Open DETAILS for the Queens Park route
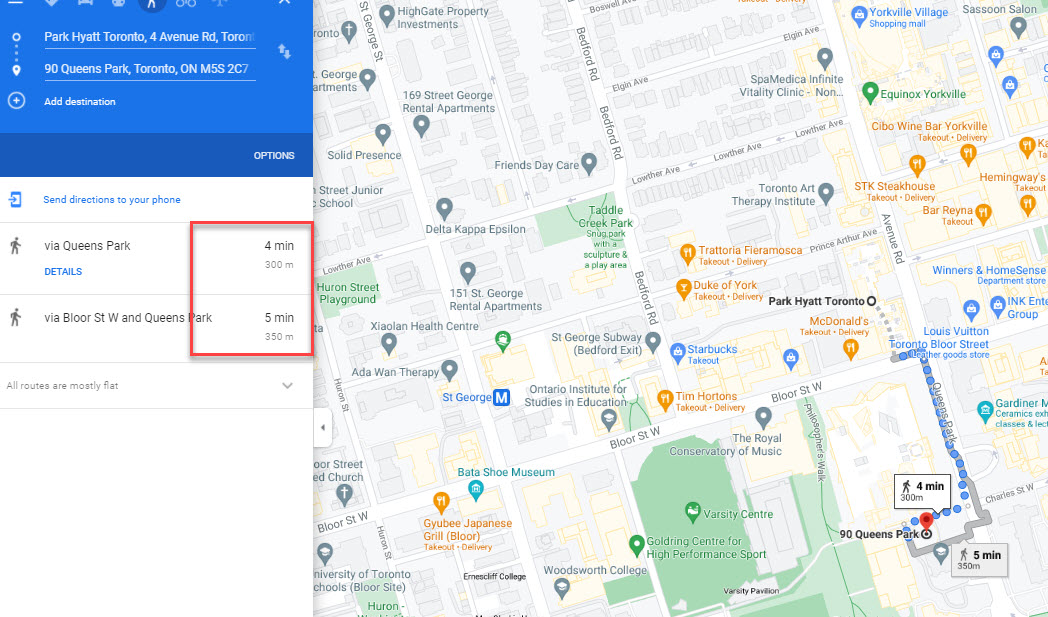 coord(63,272)
